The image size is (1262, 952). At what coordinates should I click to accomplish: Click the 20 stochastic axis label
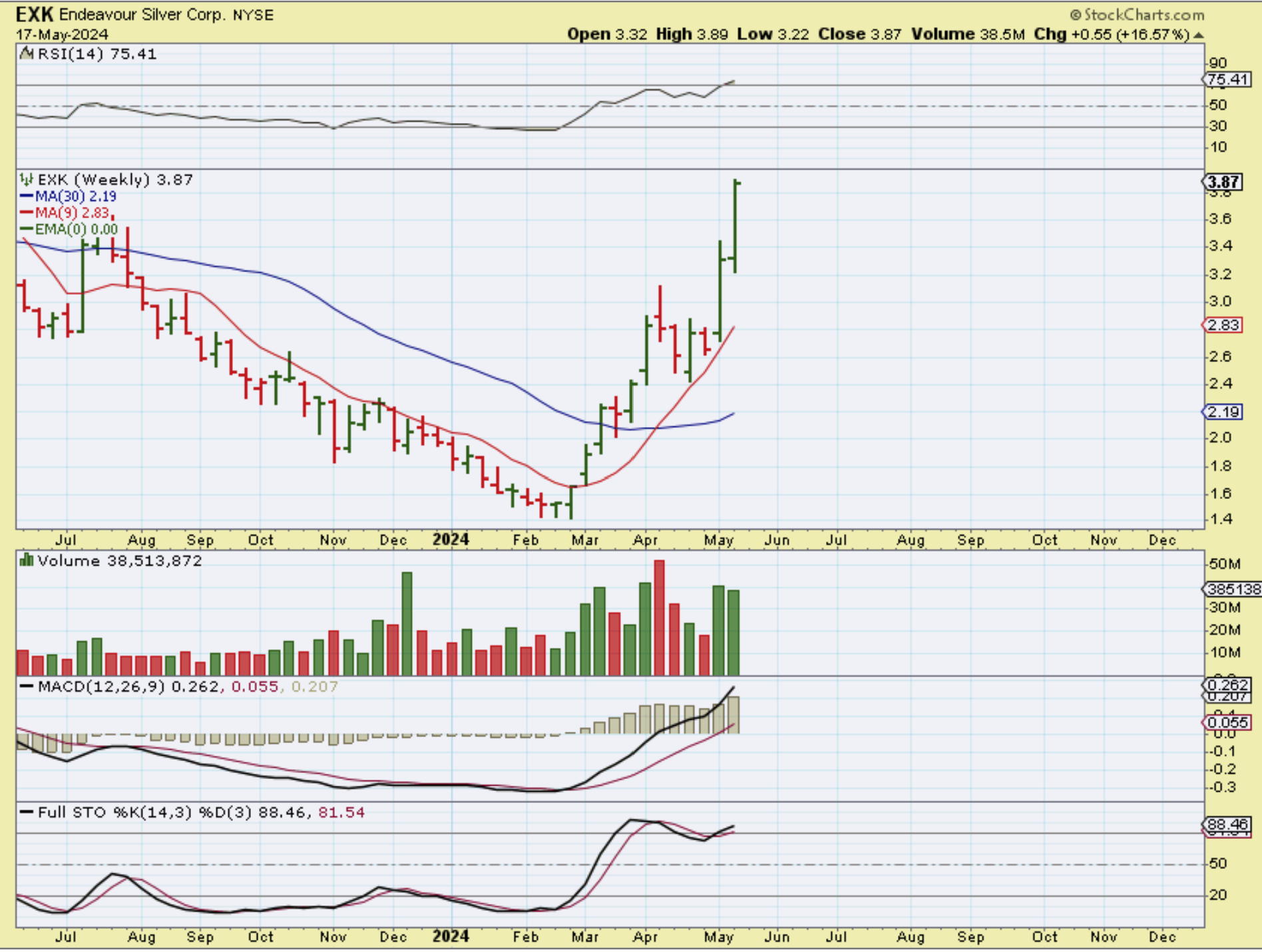[1218, 895]
